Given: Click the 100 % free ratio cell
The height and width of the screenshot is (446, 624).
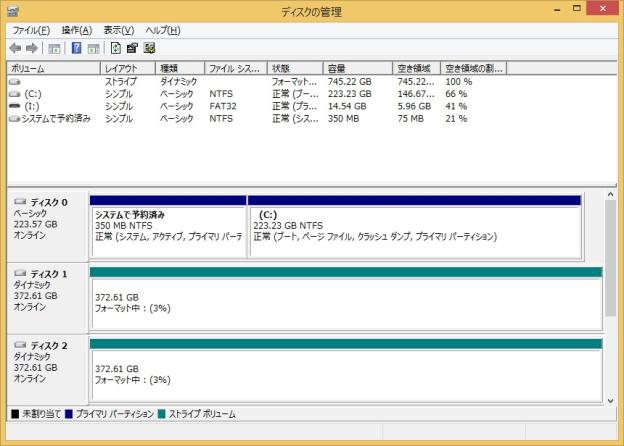Looking at the screenshot, I should [459, 82].
